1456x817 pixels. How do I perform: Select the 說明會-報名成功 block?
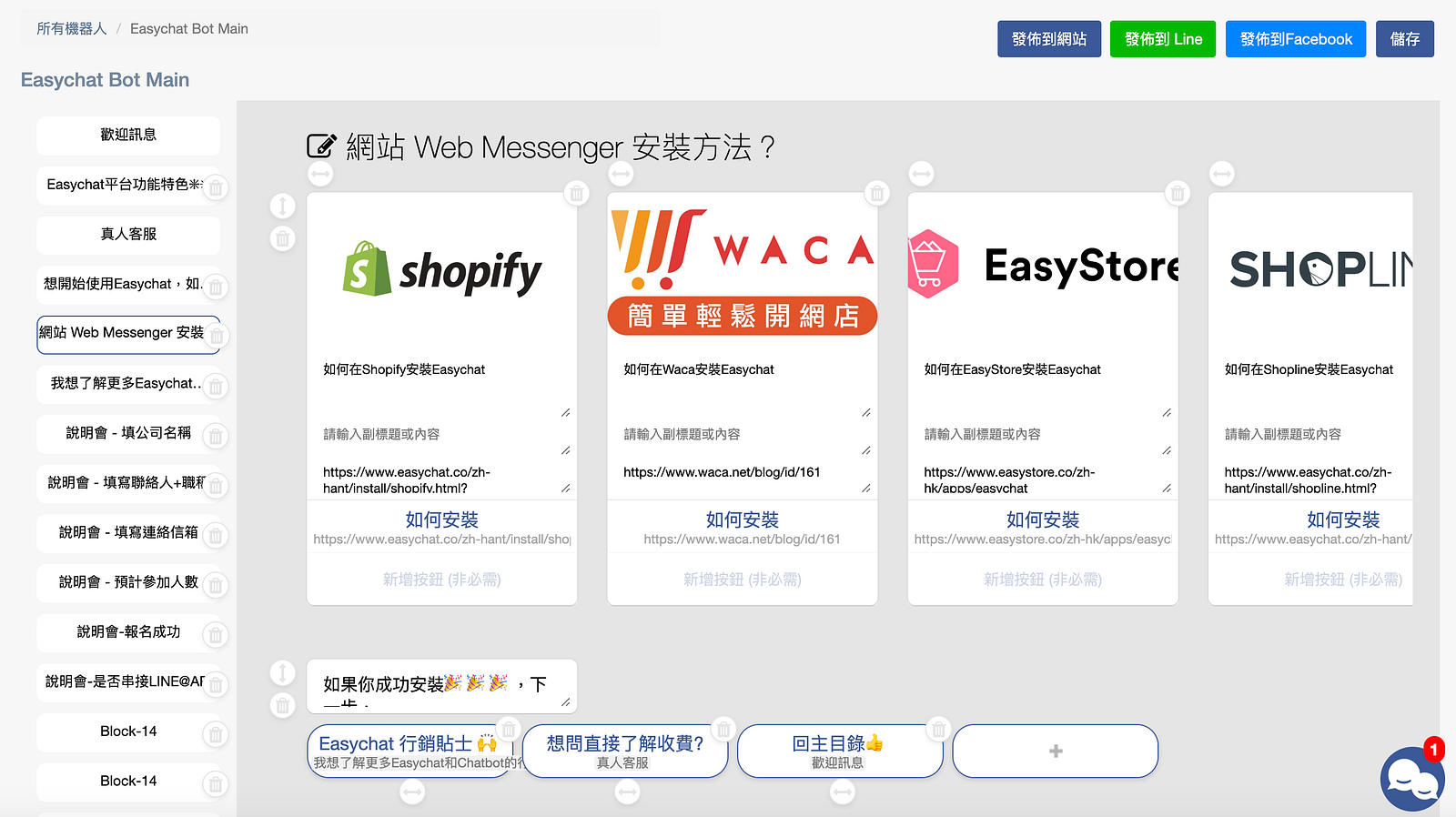[128, 632]
